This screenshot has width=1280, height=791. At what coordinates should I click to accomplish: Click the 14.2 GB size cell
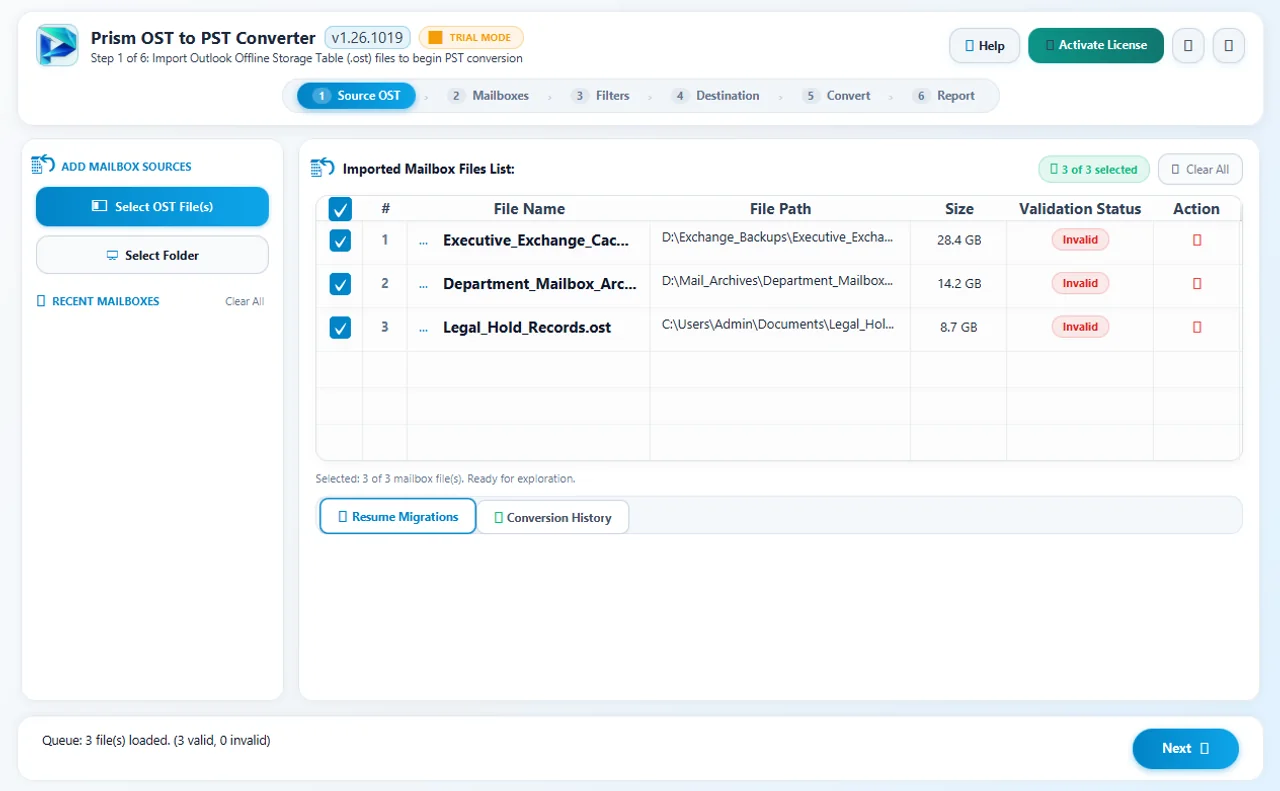[x=959, y=284]
